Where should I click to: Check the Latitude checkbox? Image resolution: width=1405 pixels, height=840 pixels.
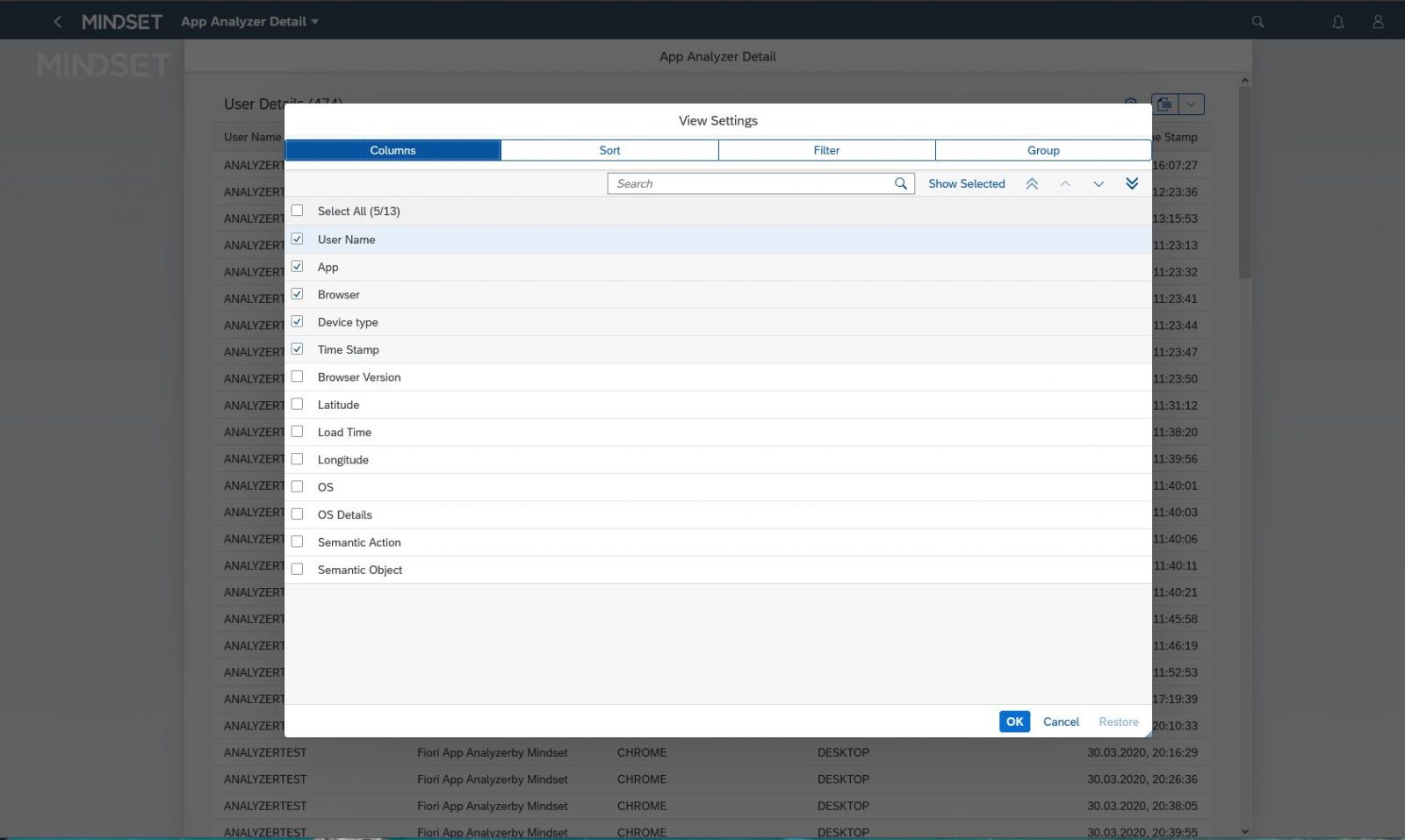(297, 404)
